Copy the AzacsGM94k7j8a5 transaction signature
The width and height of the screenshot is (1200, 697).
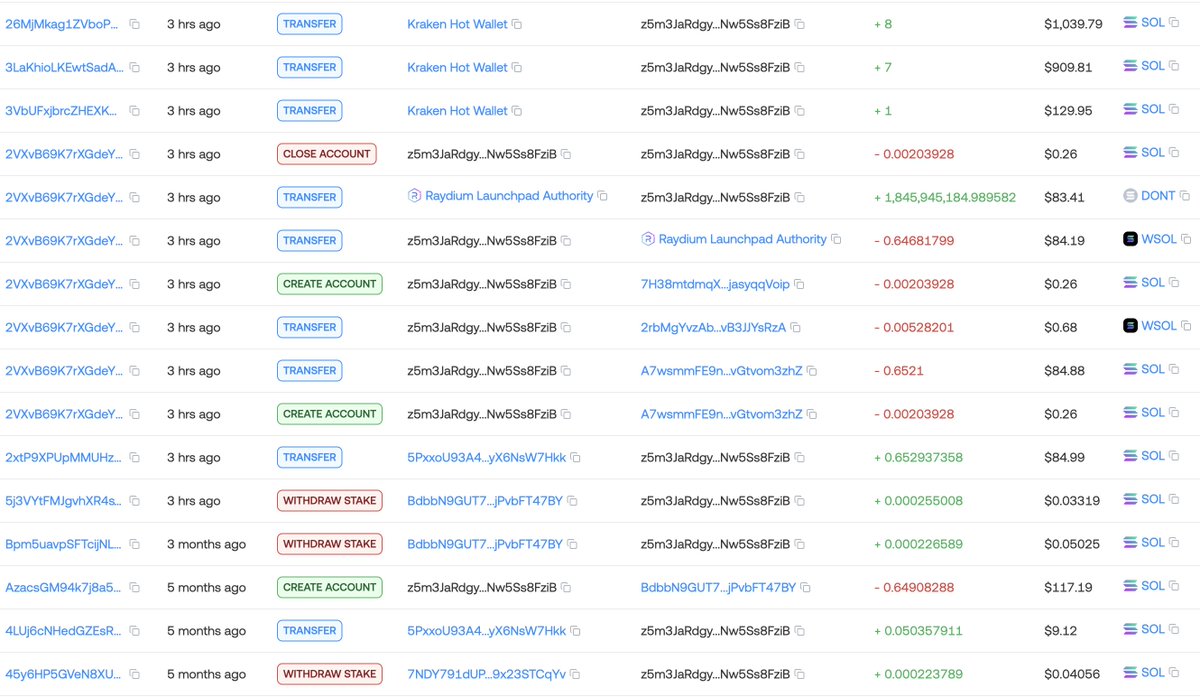click(135, 588)
